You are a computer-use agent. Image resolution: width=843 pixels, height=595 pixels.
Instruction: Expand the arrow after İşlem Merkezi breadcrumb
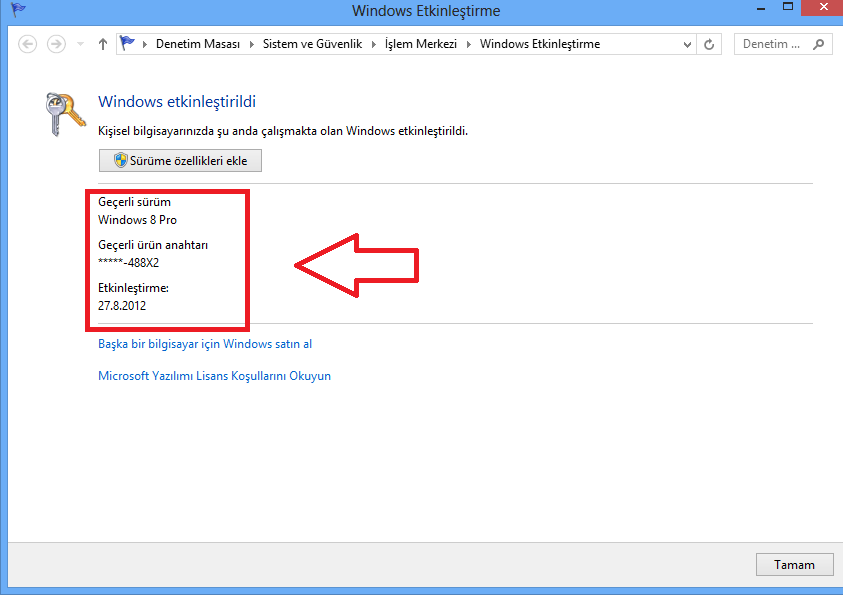(x=469, y=44)
